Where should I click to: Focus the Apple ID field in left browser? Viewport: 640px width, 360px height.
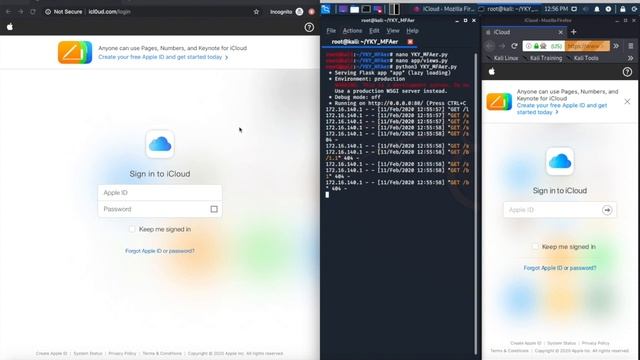point(160,193)
